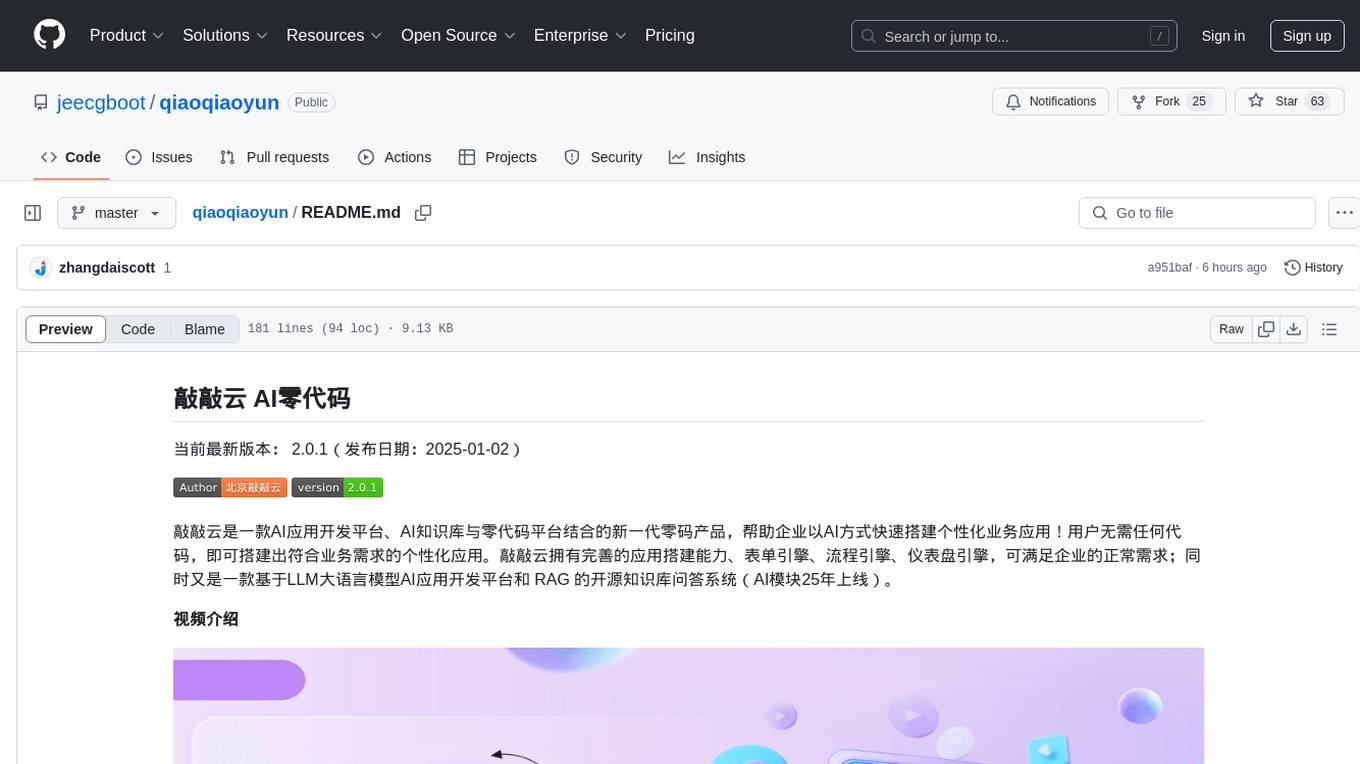Open the document outline
The image size is (1360, 764).
coord(1329,329)
